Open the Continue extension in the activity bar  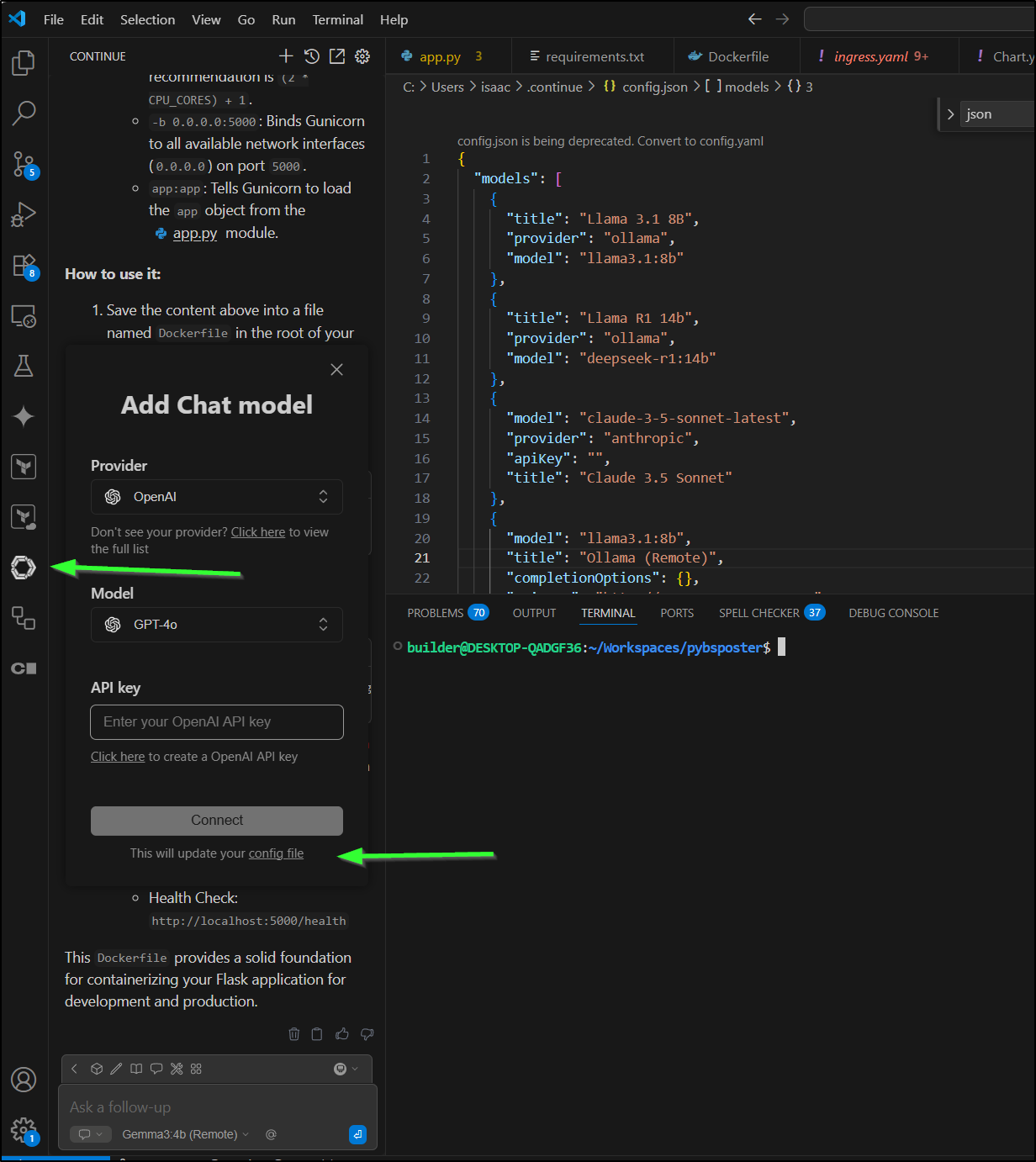pos(24,568)
